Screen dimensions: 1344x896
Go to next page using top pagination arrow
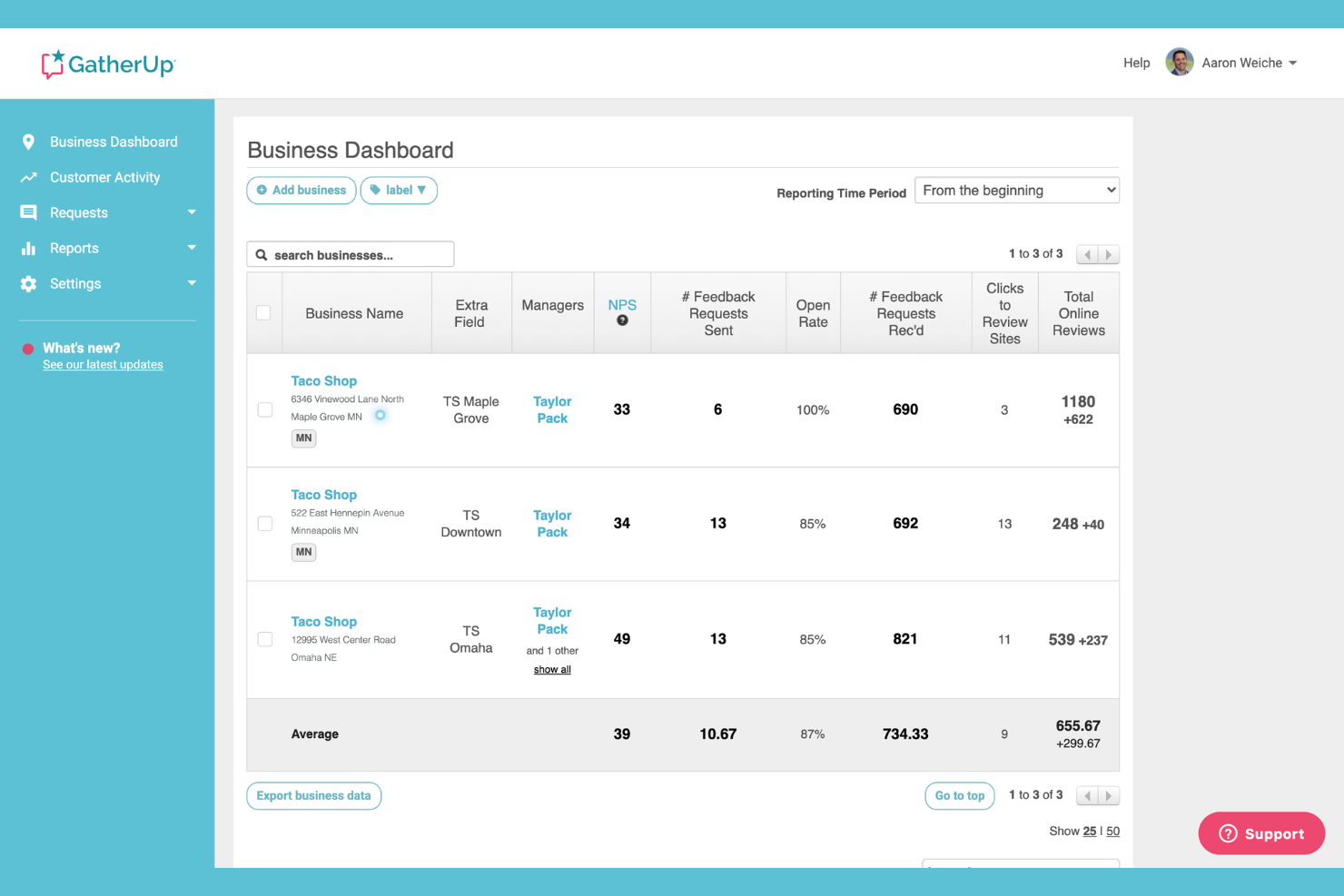[x=1108, y=254]
